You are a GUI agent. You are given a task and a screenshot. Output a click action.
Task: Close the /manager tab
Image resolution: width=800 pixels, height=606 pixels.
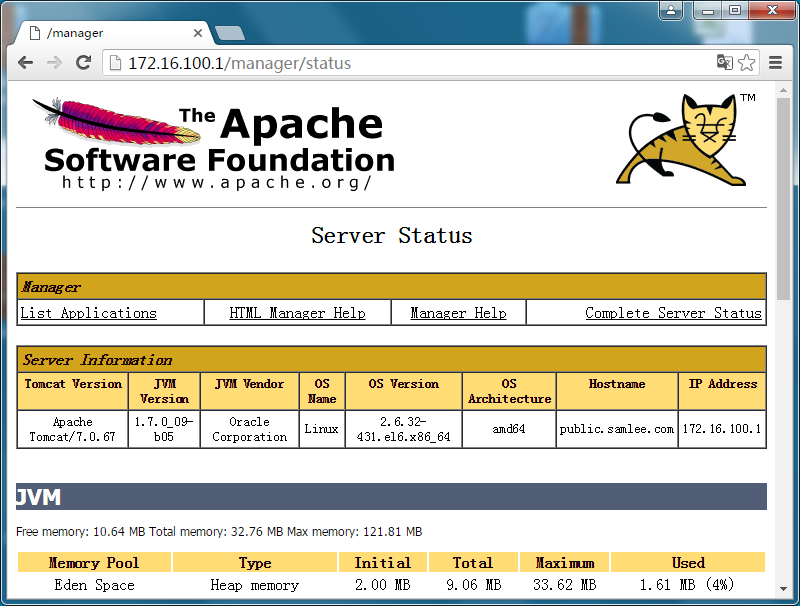click(198, 33)
